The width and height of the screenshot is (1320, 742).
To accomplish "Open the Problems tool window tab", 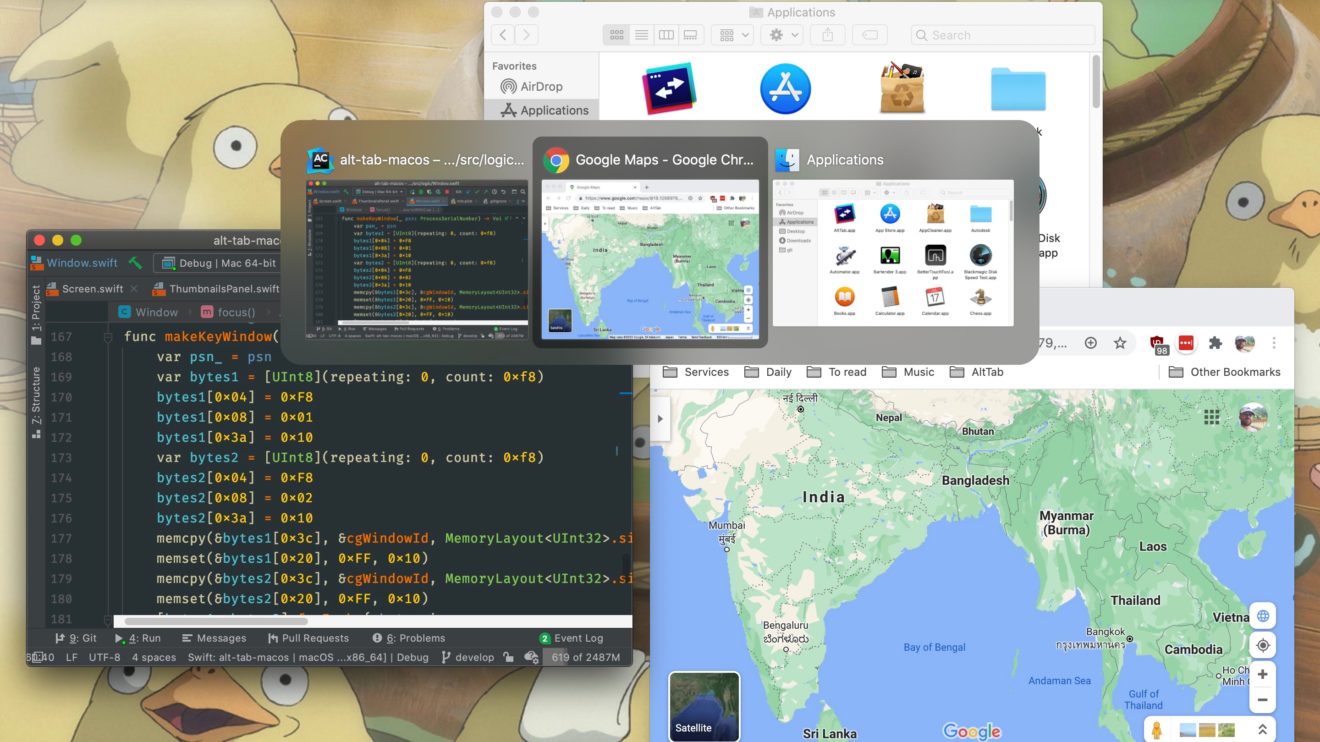I will pyautogui.click(x=408, y=638).
